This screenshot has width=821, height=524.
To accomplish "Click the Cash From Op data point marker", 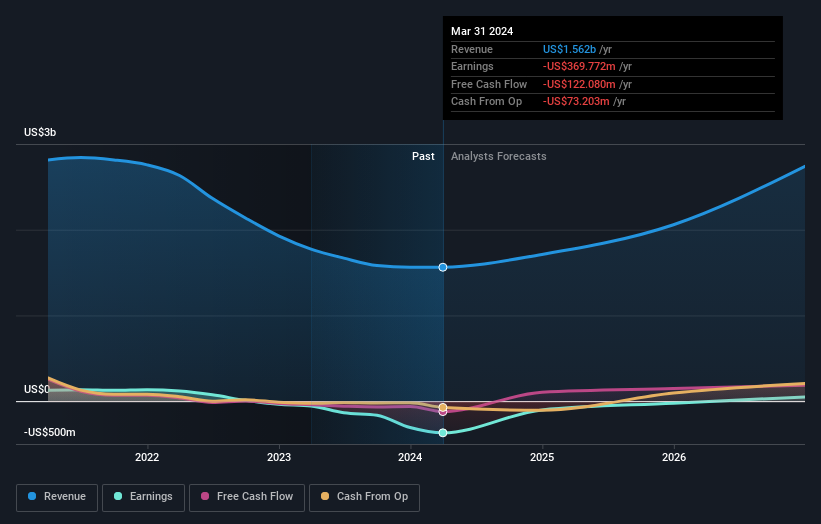I will coord(443,407).
